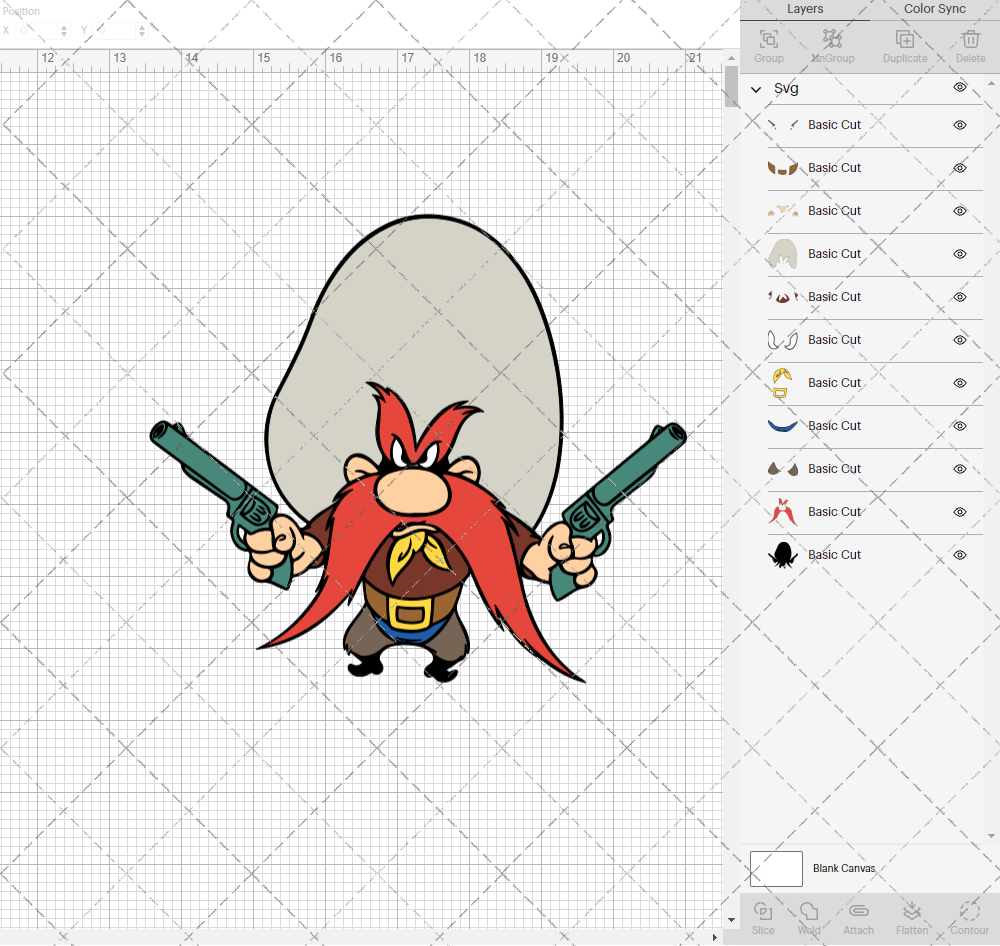Image resolution: width=1000 pixels, height=946 pixels.
Task: Click Layers panel scrollbar down arrow
Action: tap(990, 836)
